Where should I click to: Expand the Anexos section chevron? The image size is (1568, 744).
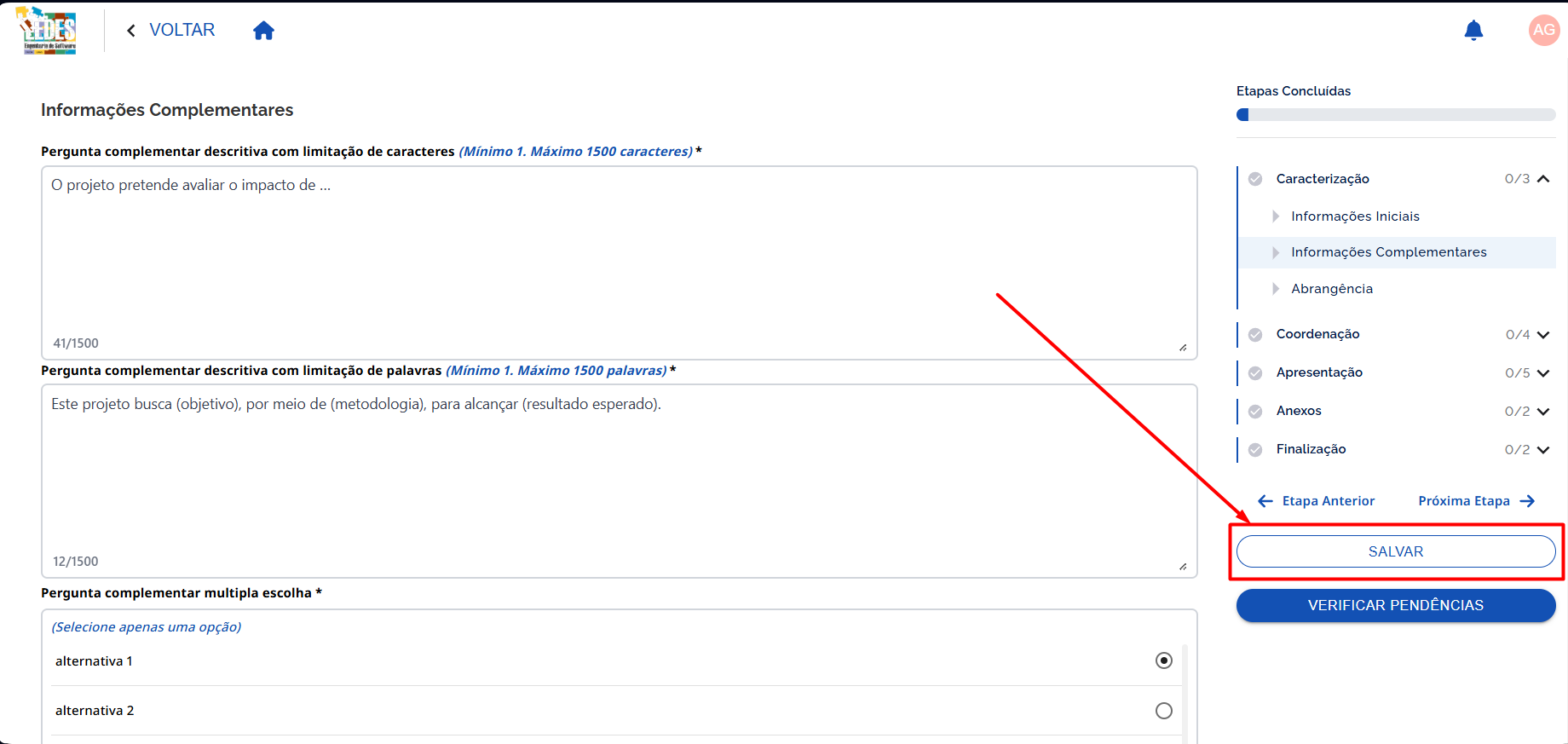1543,412
